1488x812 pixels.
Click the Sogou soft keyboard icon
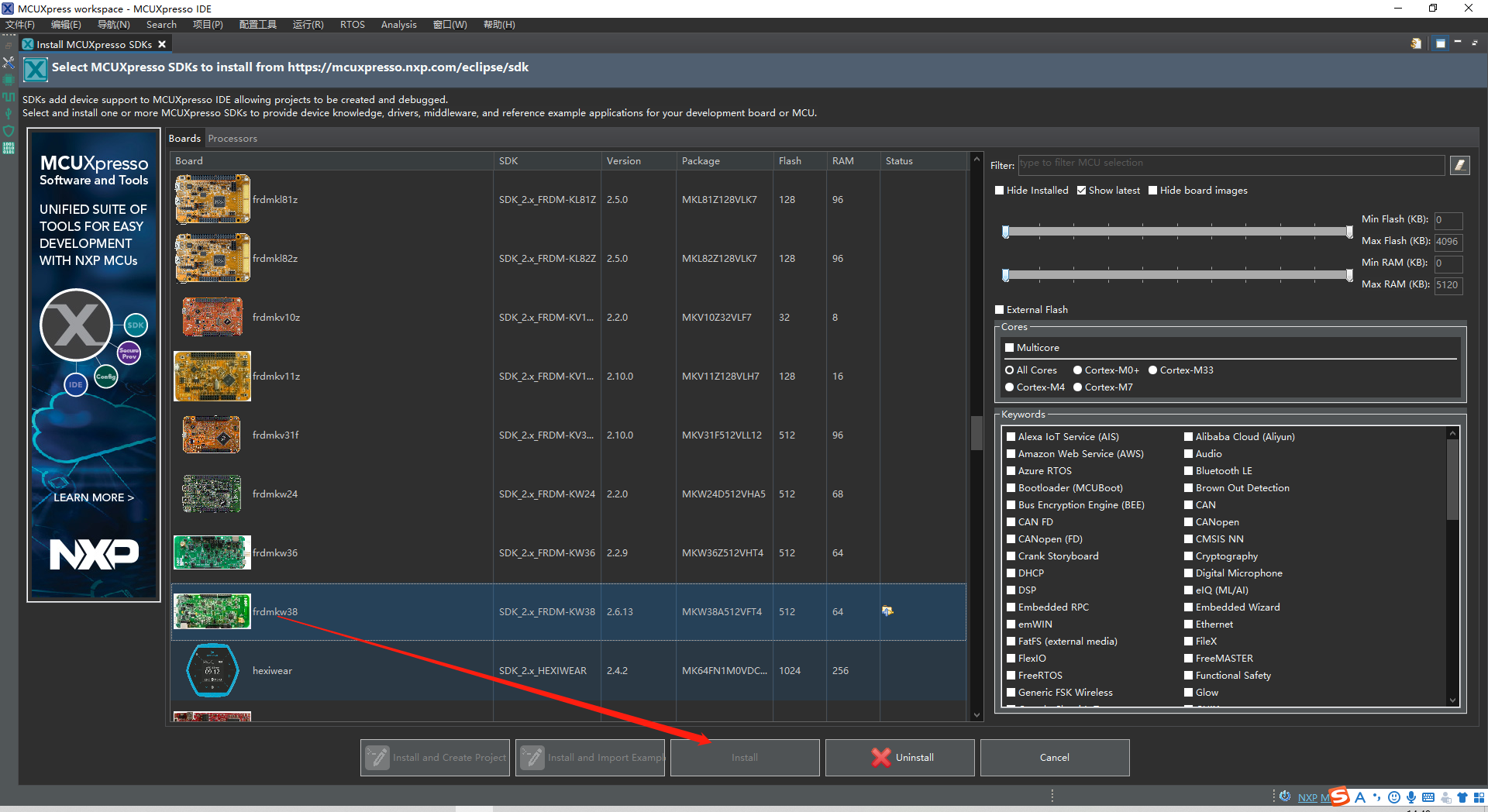1428,797
